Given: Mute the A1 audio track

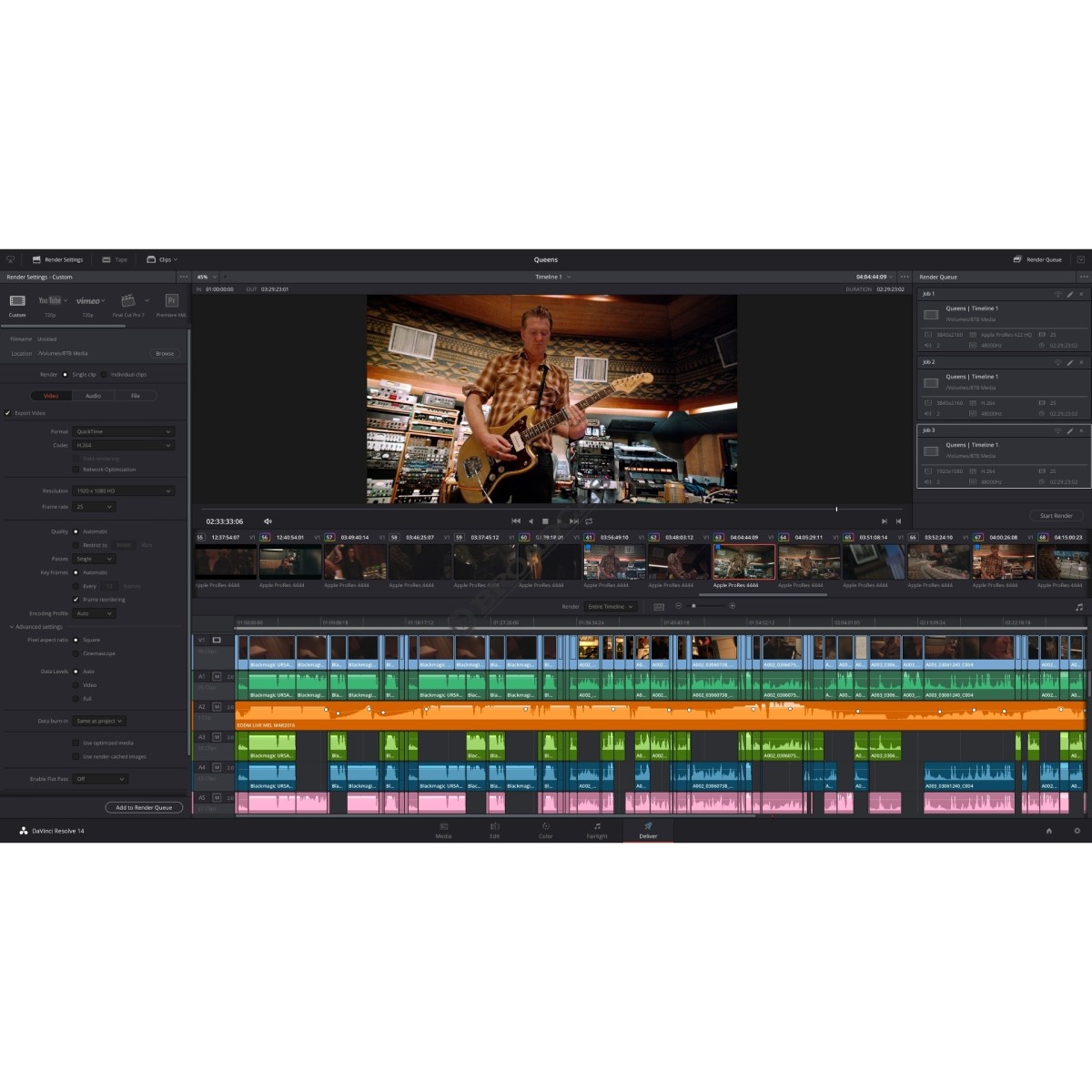Looking at the screenshot, I should (x=217, y=676).
